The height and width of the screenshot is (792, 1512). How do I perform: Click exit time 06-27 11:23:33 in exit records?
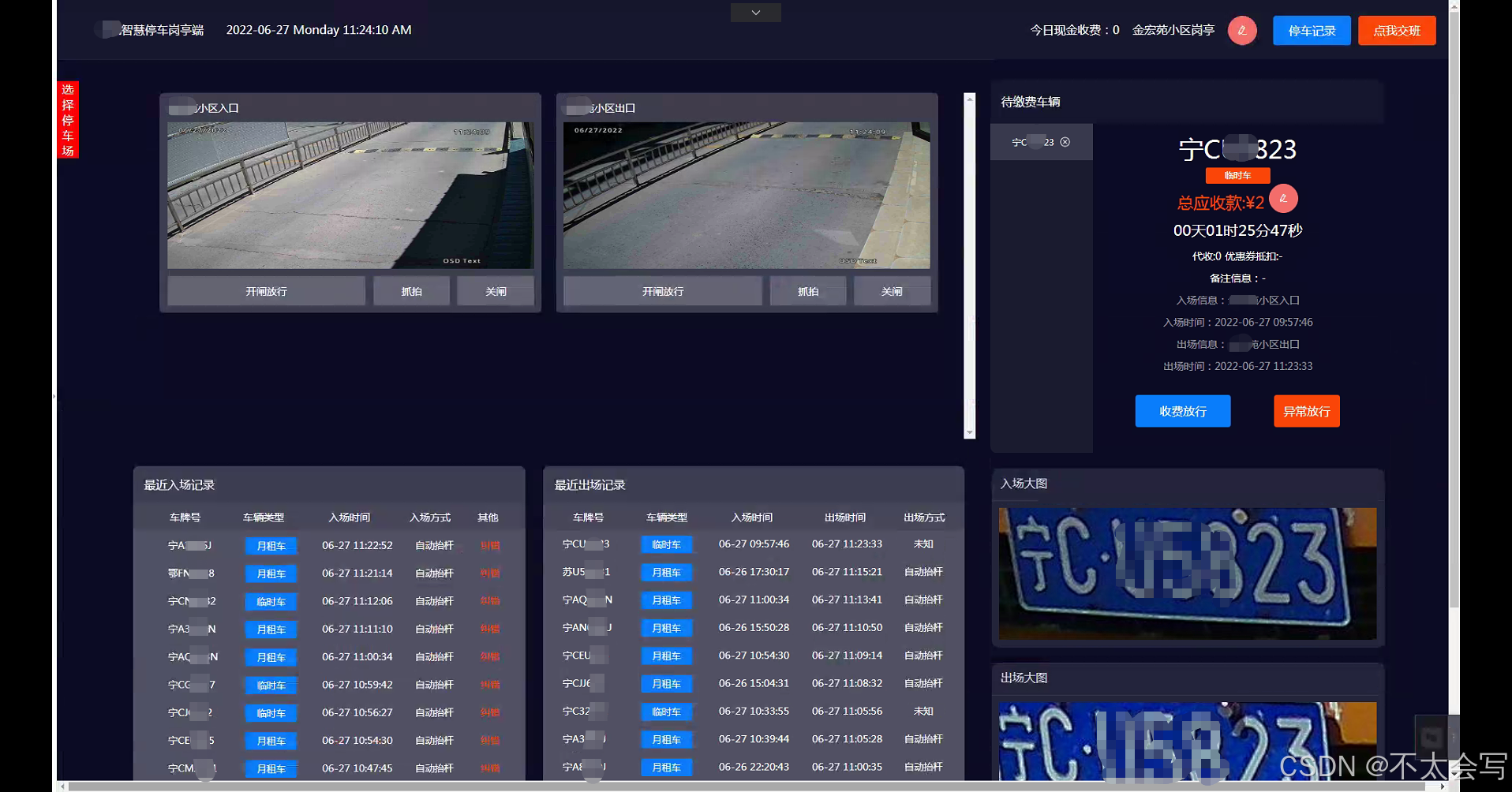pyautogui.click(x=847, y=544)
